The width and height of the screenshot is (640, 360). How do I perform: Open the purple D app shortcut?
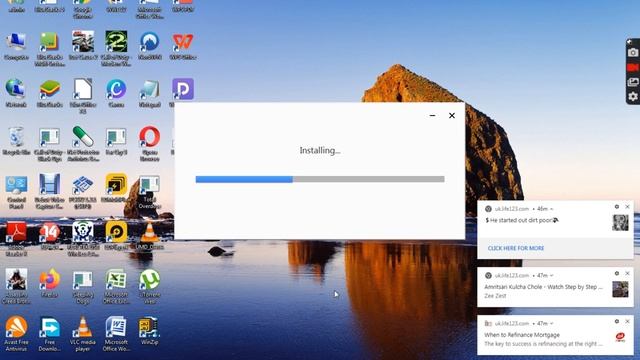coord(183,89)
